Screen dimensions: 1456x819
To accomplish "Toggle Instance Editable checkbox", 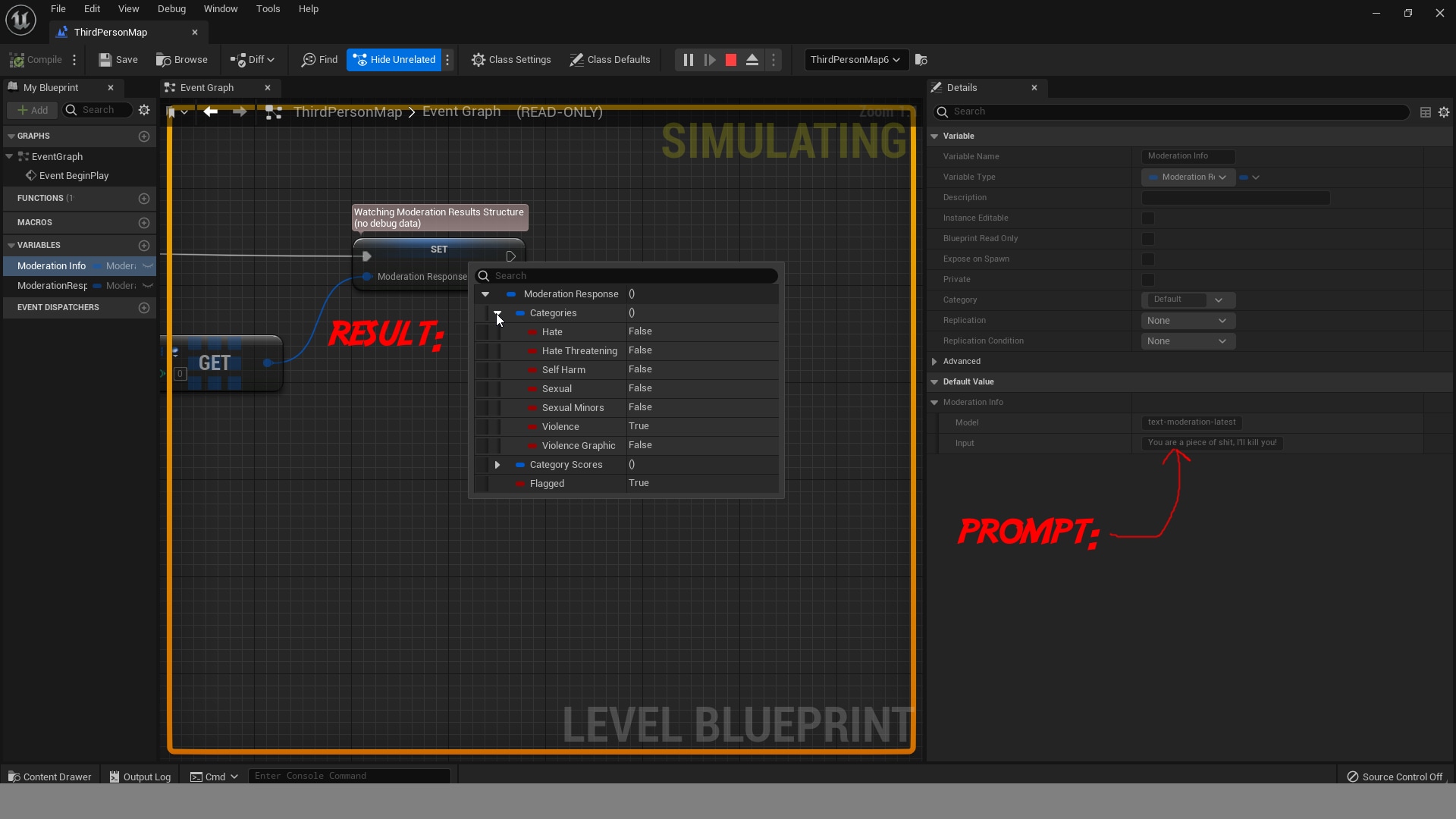I will [x=1148, y=218].
